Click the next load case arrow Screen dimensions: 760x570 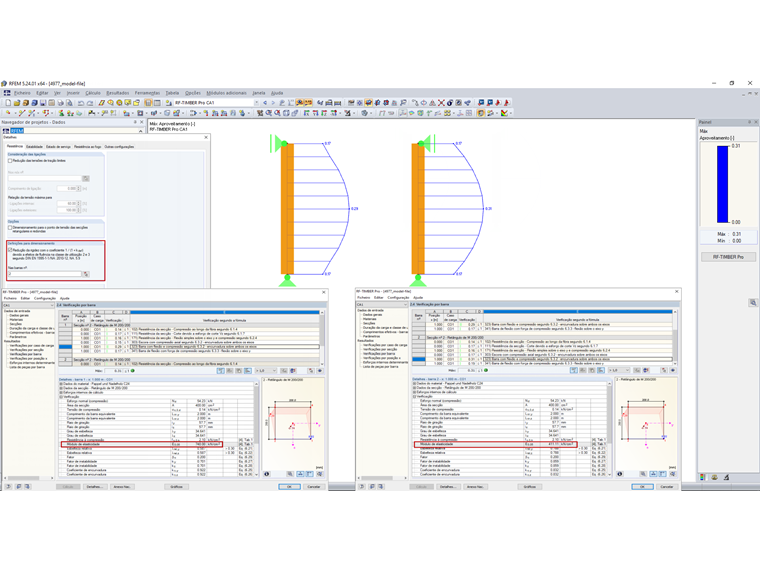pyautogui.click(x=273, y=103)
